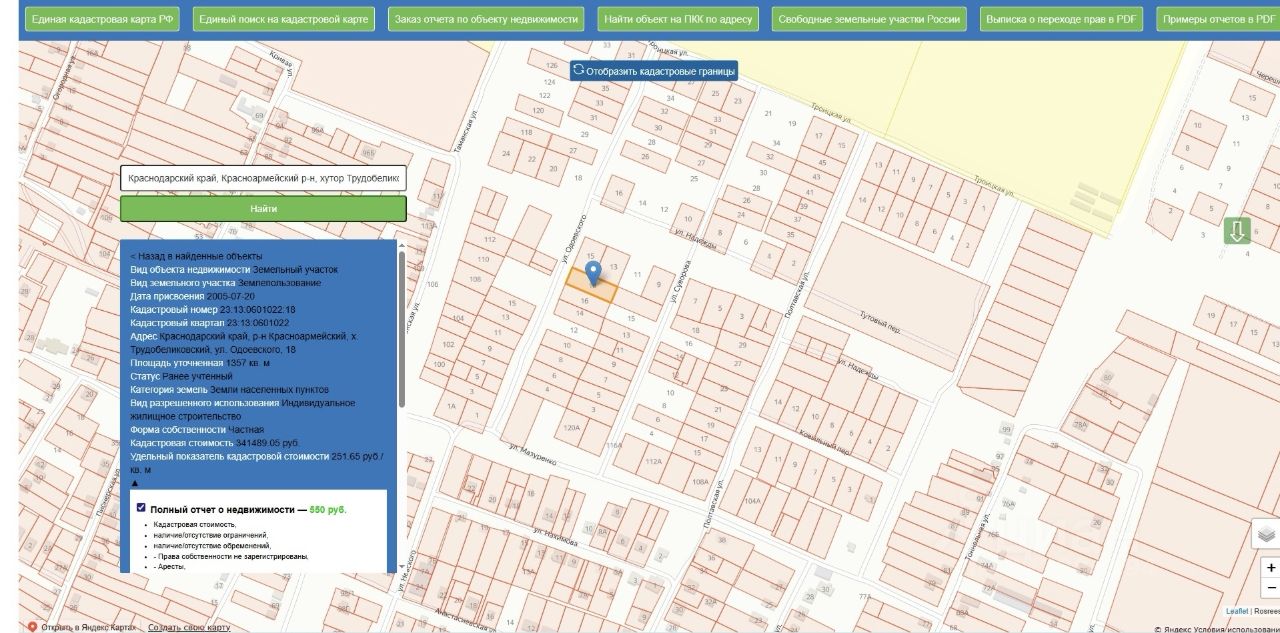Image resolution: width=1280 pixels, height=633 pixels.
Task: Click cadastral value '341489.05 руб.' text
Action: [x=268, y=443]
